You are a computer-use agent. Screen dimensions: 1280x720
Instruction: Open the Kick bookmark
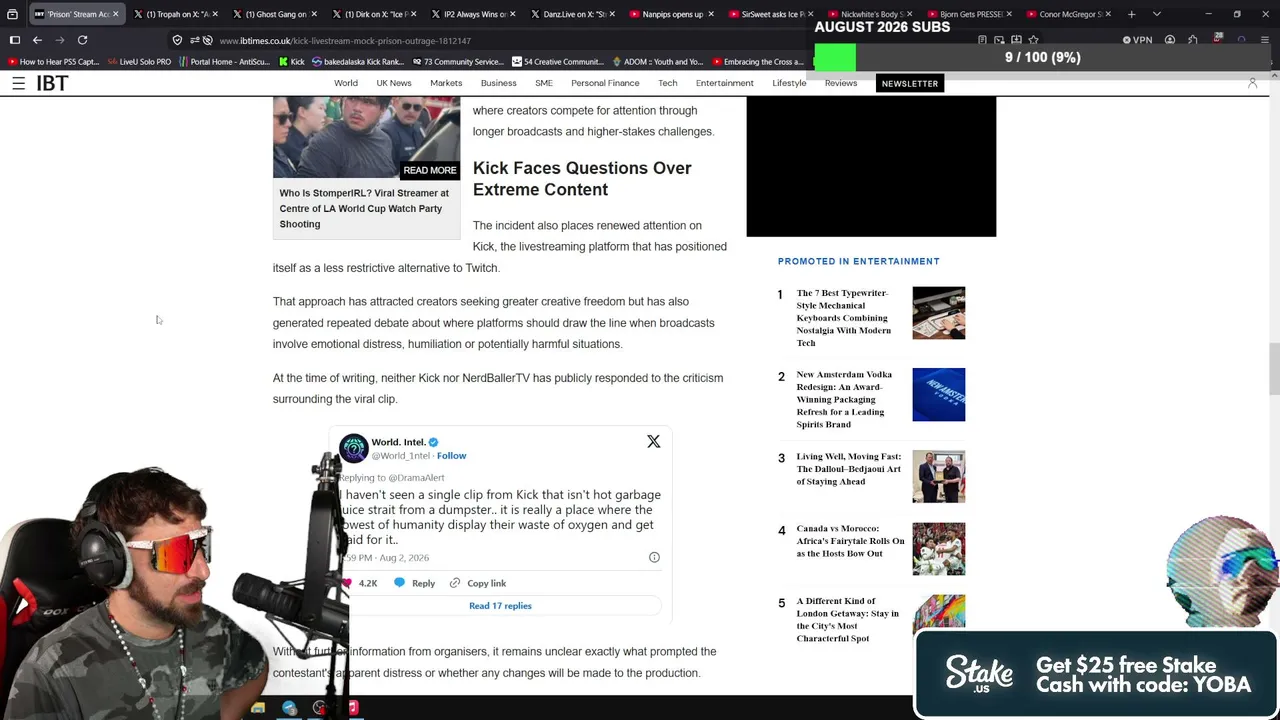(291, 62)
